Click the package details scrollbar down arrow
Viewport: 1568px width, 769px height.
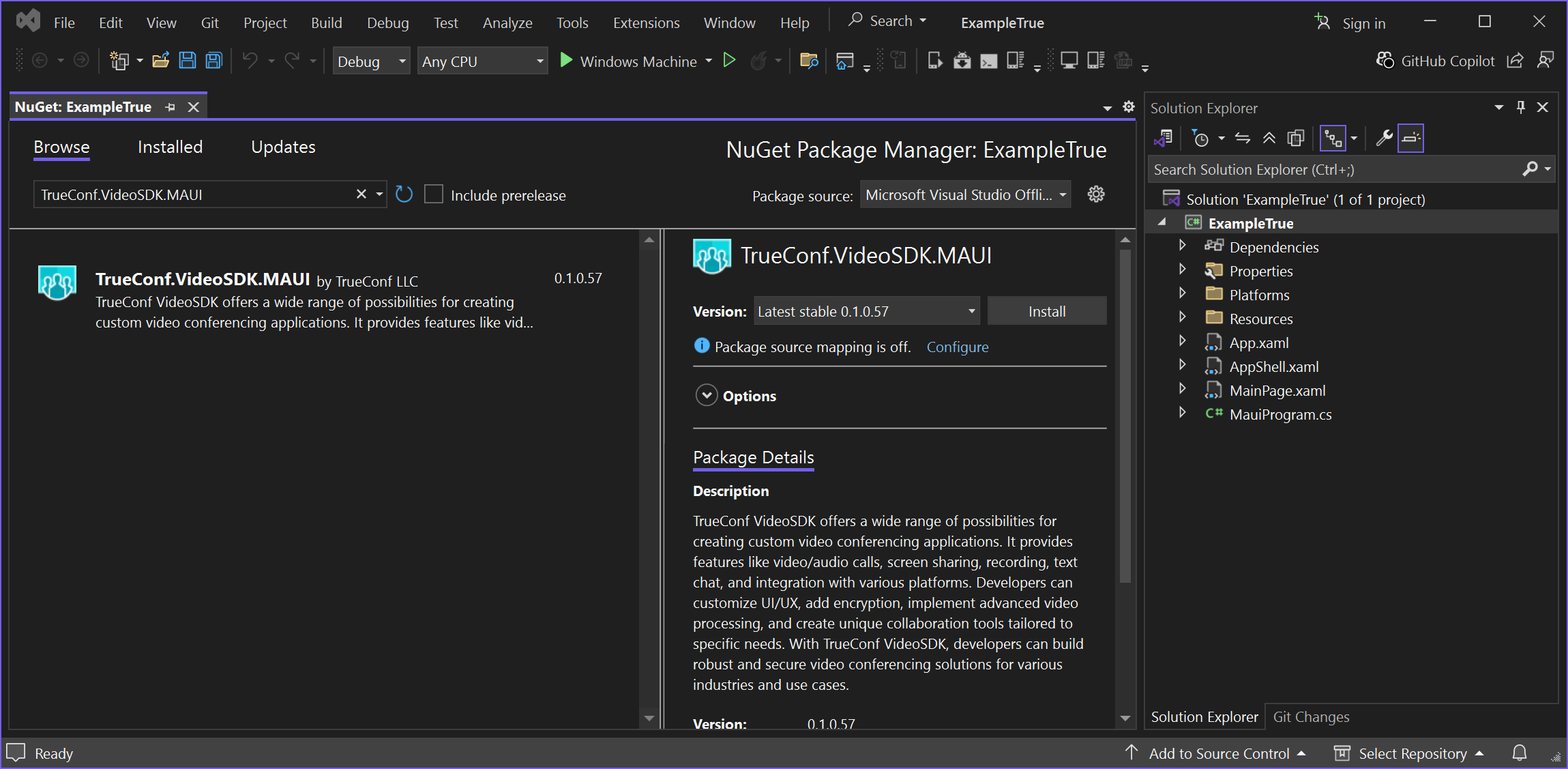(x=1125, y=719)
